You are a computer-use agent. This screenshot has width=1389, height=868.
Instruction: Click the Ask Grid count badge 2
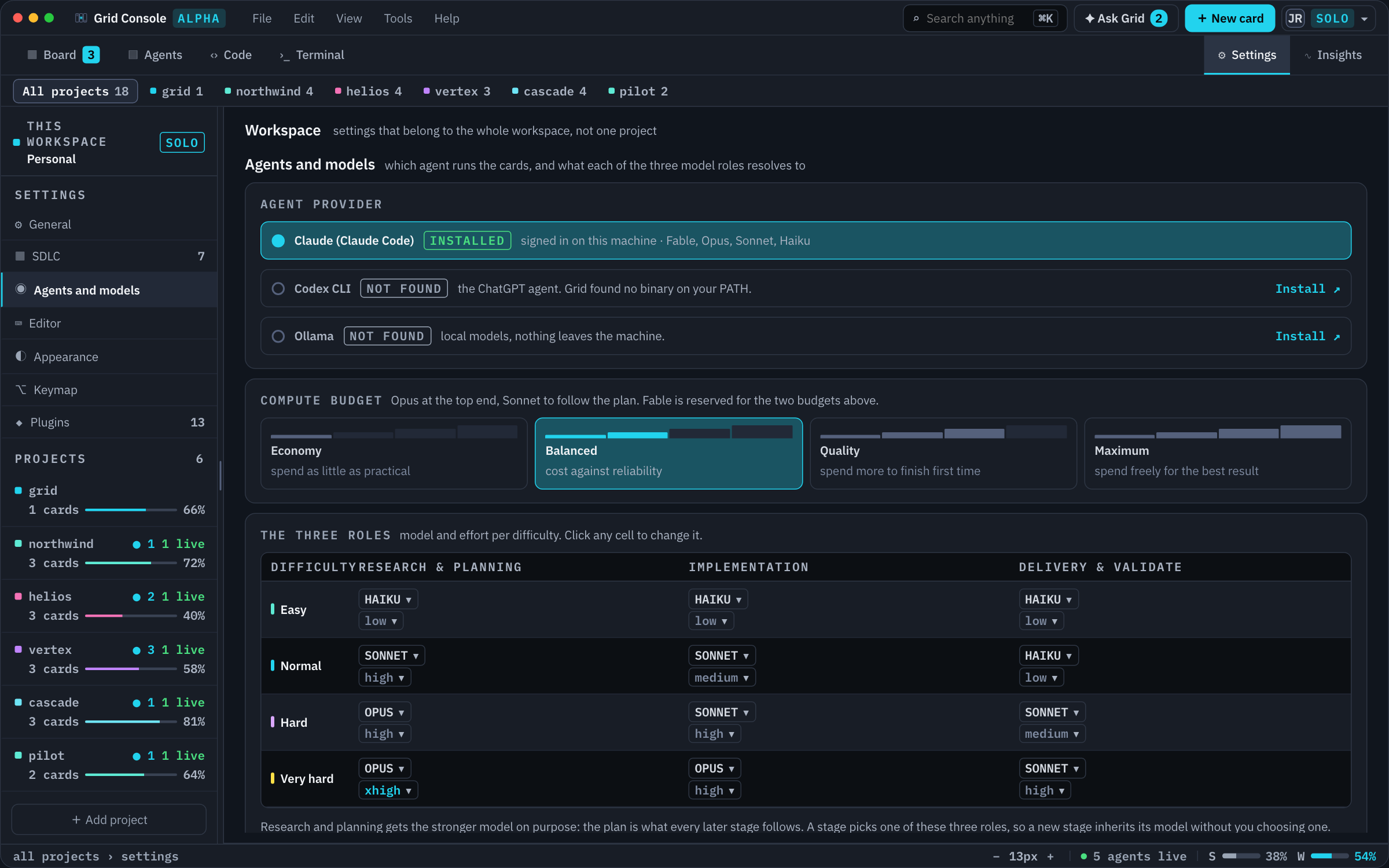1159,19
